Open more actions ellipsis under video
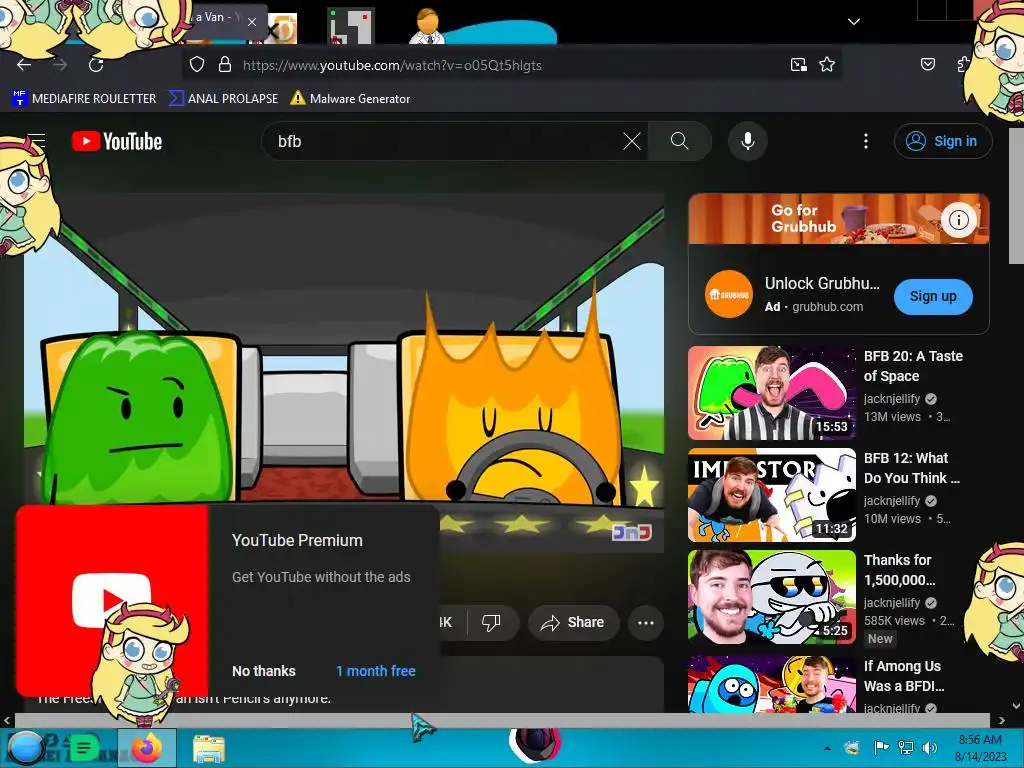This screenshot has width=1024, height=768. [645, 622]
